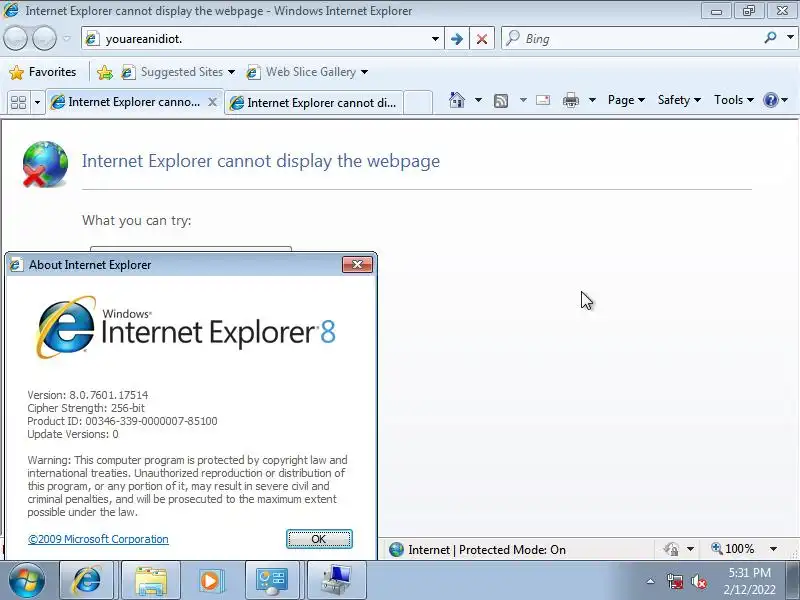Click the Add to Favorites Bar icon
The image size is (800, 600).
click(105, 72)
